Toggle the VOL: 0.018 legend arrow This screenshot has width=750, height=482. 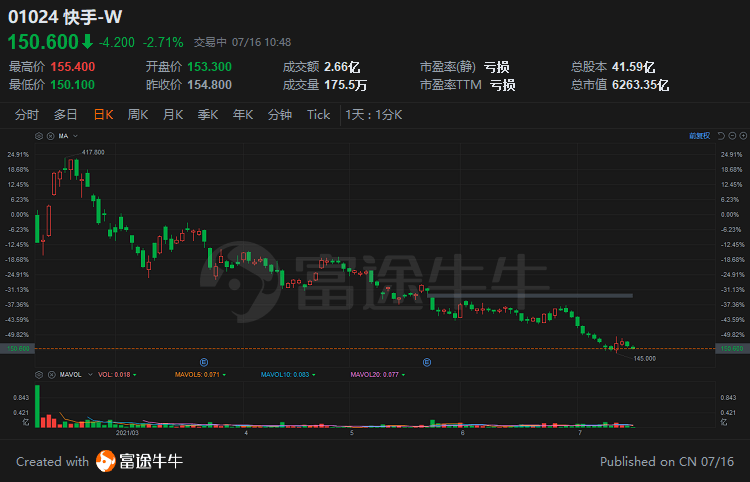click(134, 375)
